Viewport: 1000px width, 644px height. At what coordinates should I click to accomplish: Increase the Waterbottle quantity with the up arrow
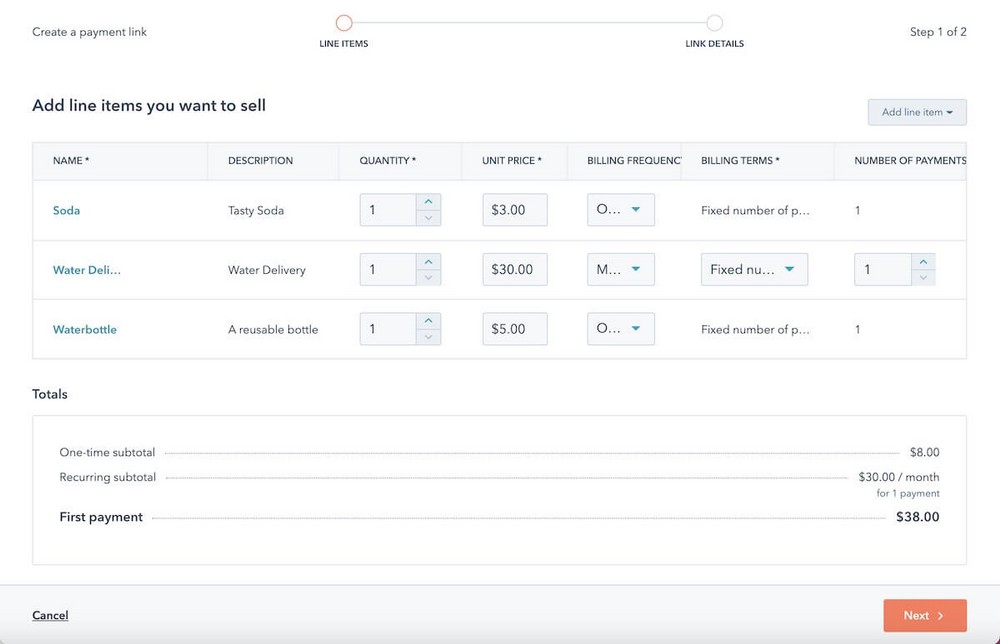click(429, 321)
